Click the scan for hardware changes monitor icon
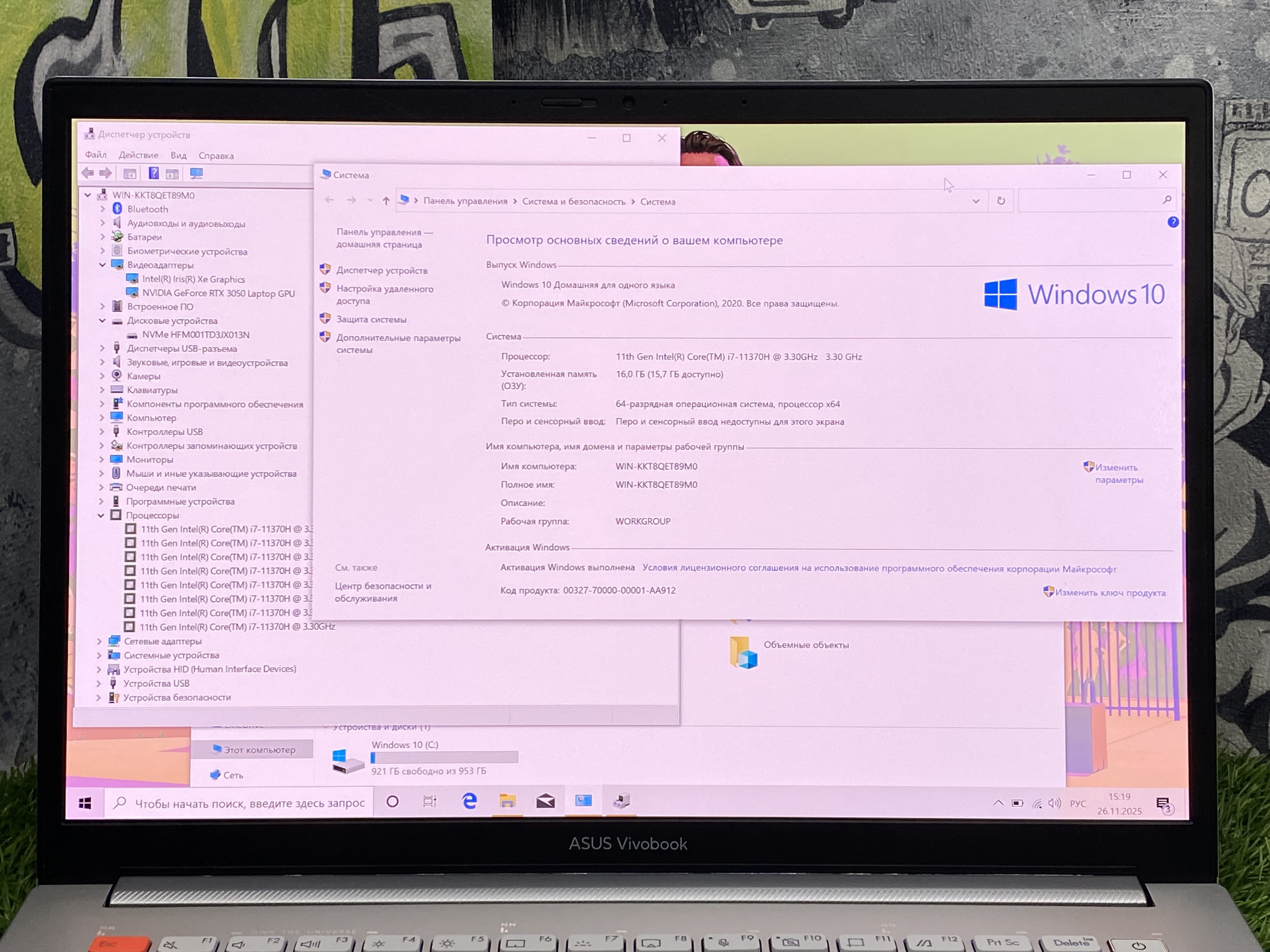Screen dimensions: 1270x952 pos(196,173)
